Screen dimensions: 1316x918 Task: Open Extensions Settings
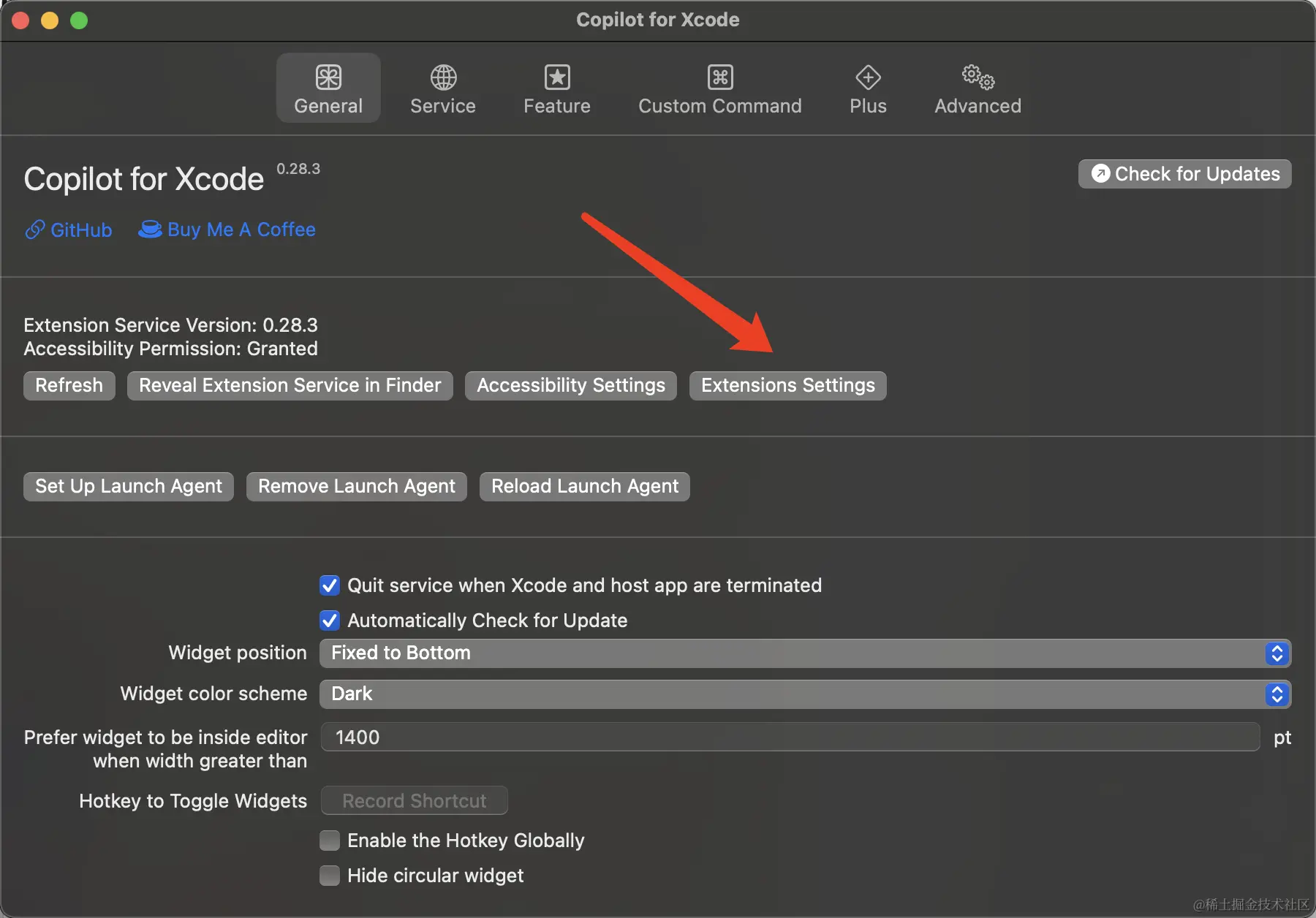pos(787,385)
